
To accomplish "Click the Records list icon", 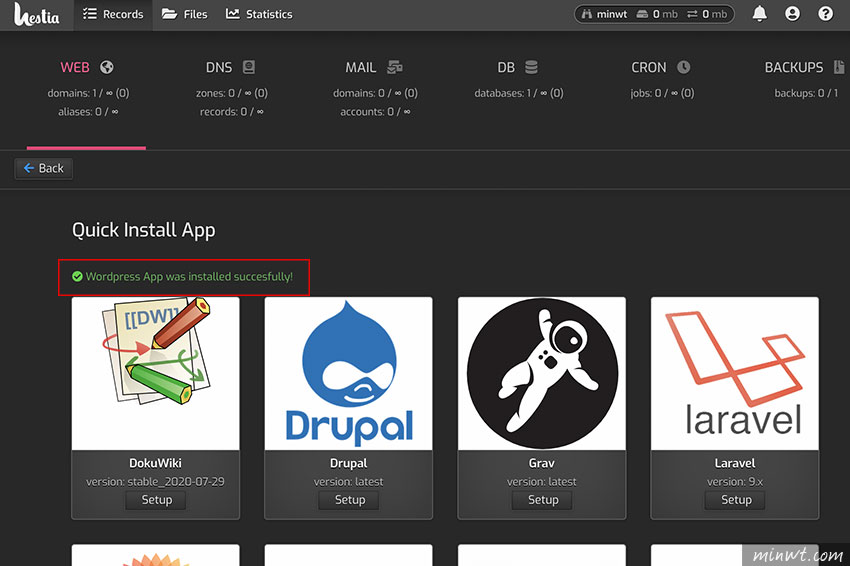I will [x=89, y=14].
